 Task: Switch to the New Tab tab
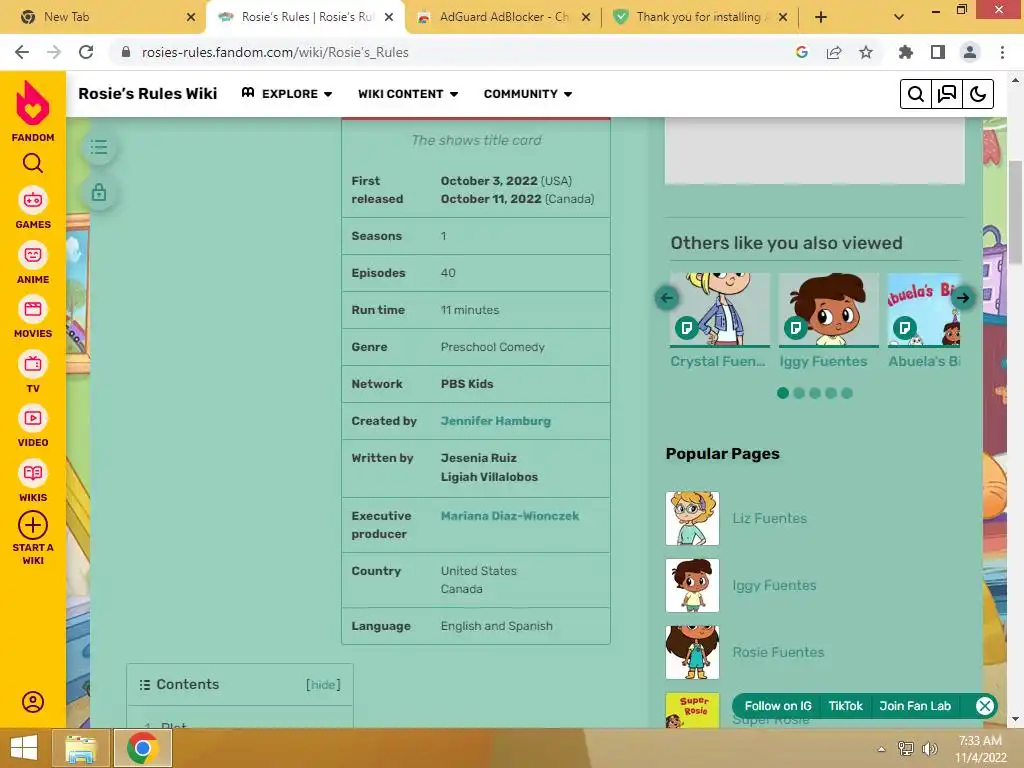104,17
